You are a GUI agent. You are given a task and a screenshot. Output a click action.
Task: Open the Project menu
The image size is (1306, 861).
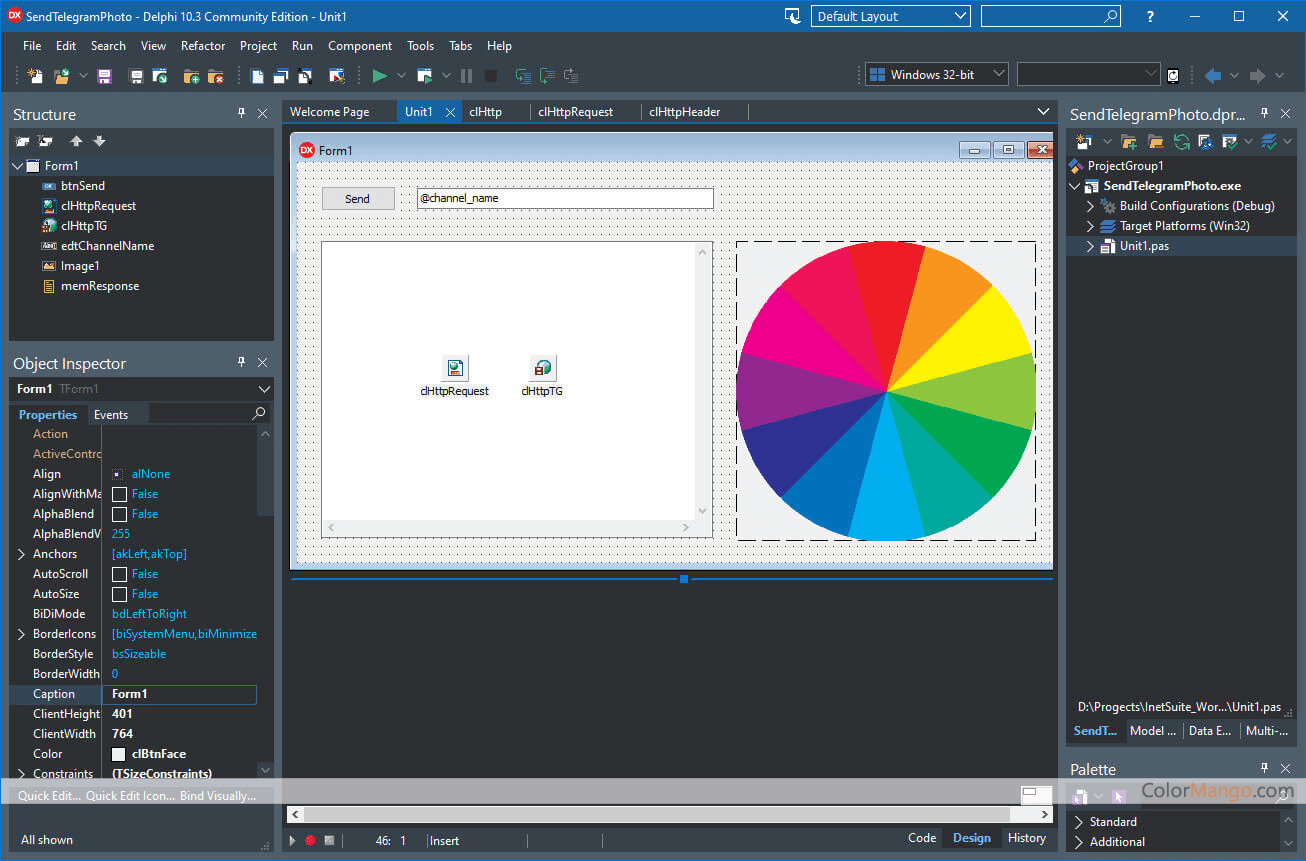click(x=258, y=46)
